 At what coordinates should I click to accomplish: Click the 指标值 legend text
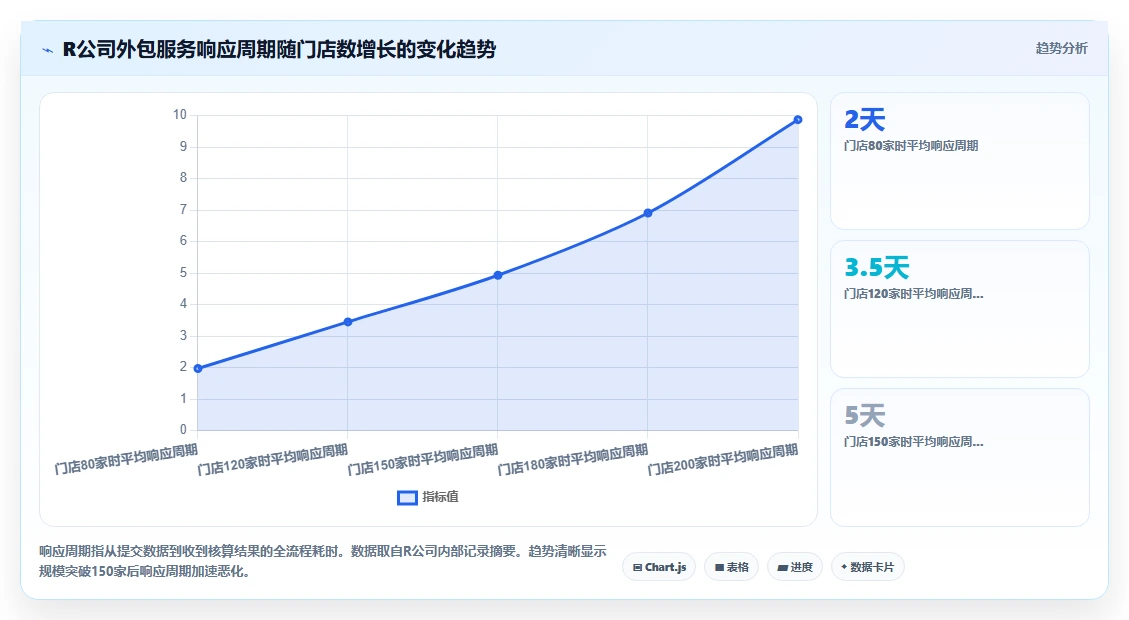(440, 497)
